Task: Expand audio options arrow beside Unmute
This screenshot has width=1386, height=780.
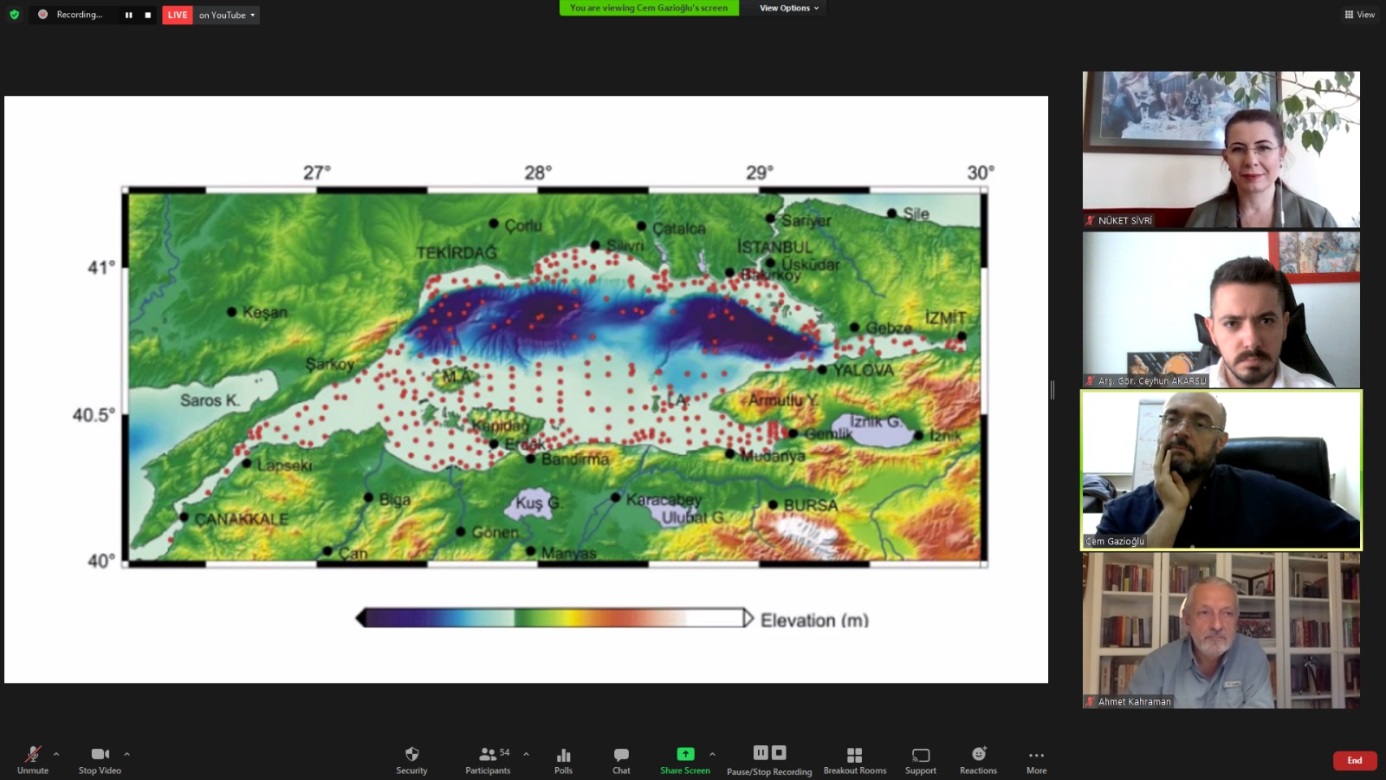Action: [x=56, y=754]
